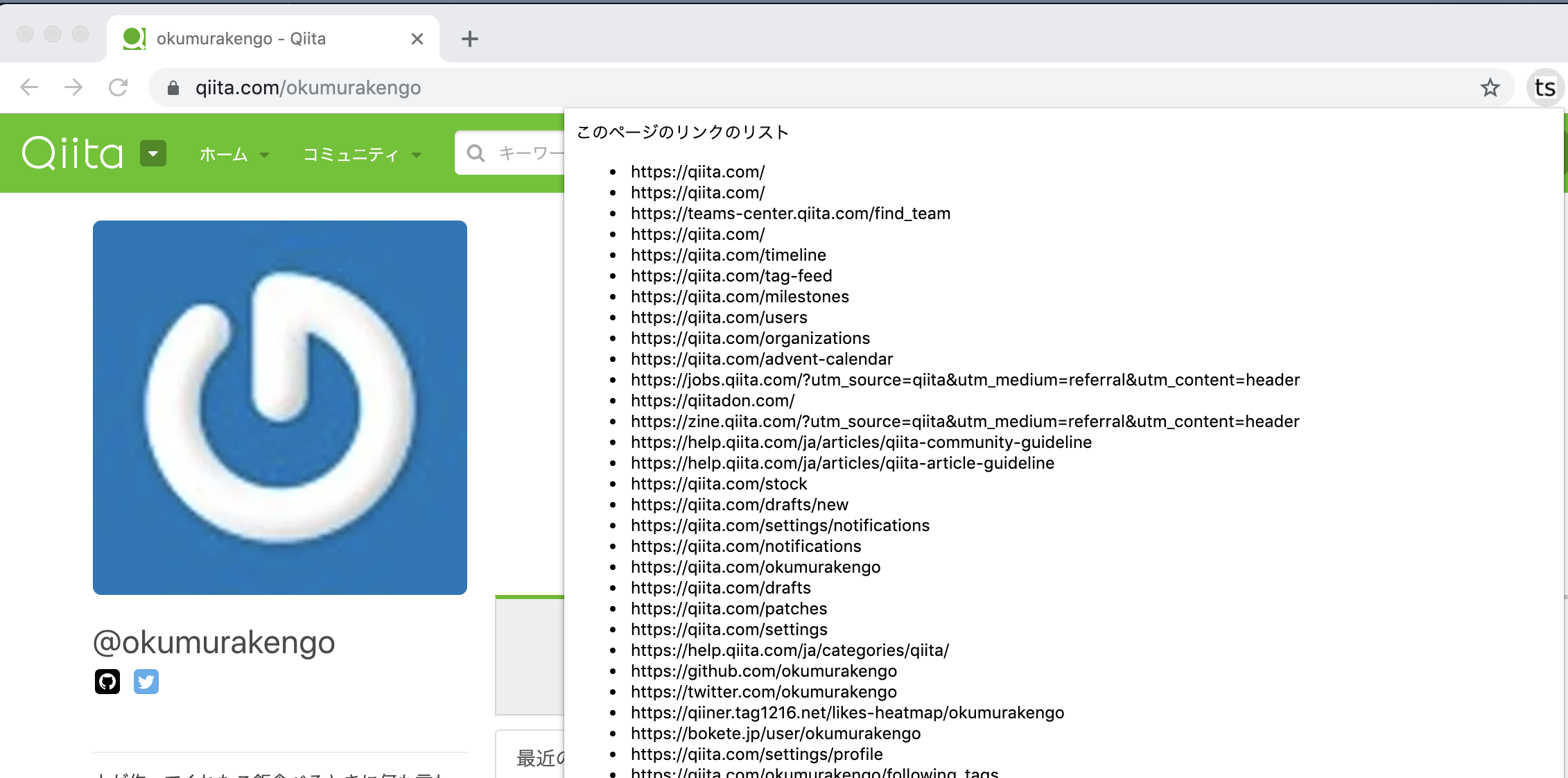Click the このページのリンクのリスト popup heading
The image size is (1568, 778).
point(683,132)
